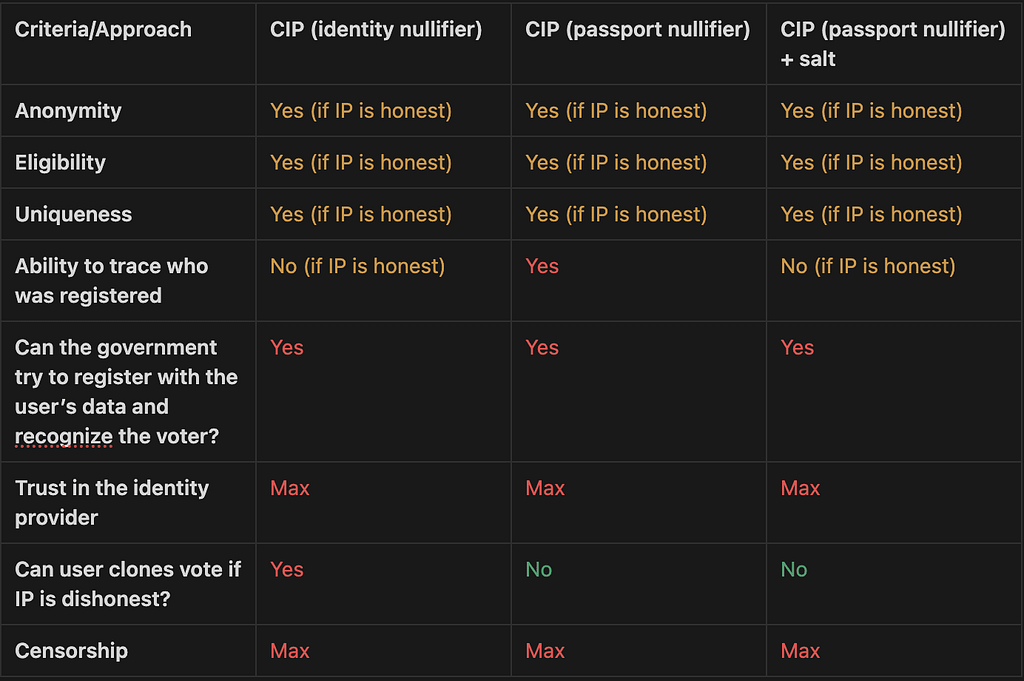This screenshot has height=681, width=1024.
Task: Click red 'Yes' in identity nullifier clones row
Action: pyautogui.click(x=287, y=569)
